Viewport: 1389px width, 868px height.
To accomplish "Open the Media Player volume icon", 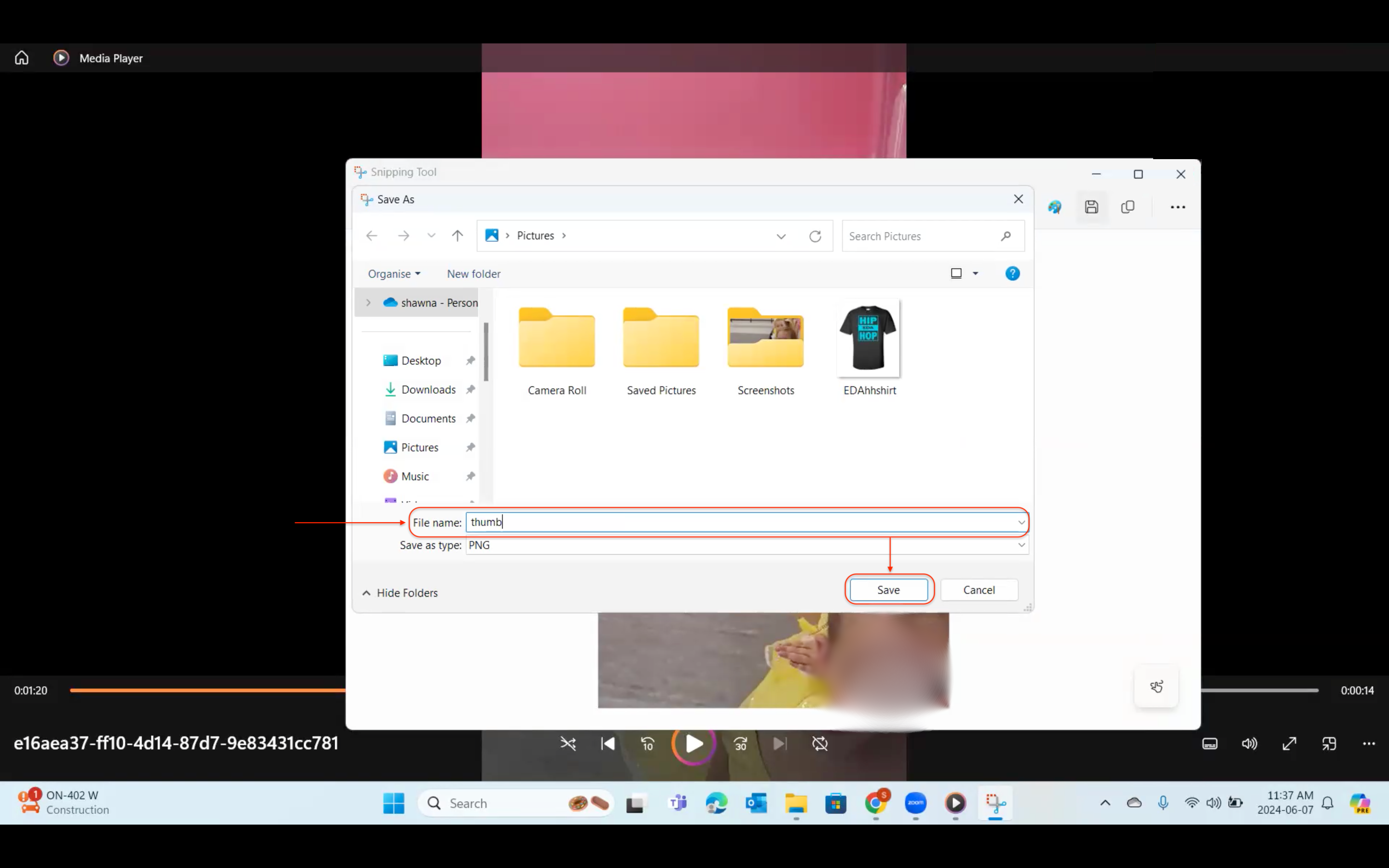I will coord(1249,744).
